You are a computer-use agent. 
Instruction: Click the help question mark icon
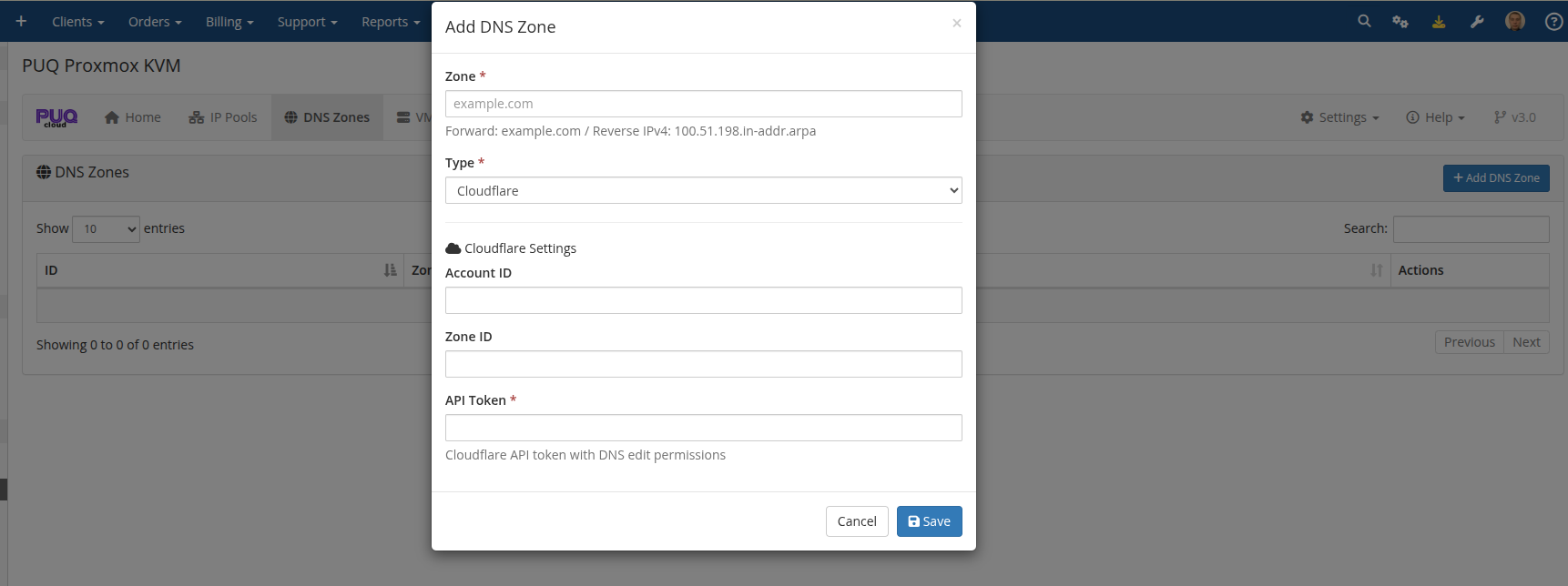[x=1554, y=21]
